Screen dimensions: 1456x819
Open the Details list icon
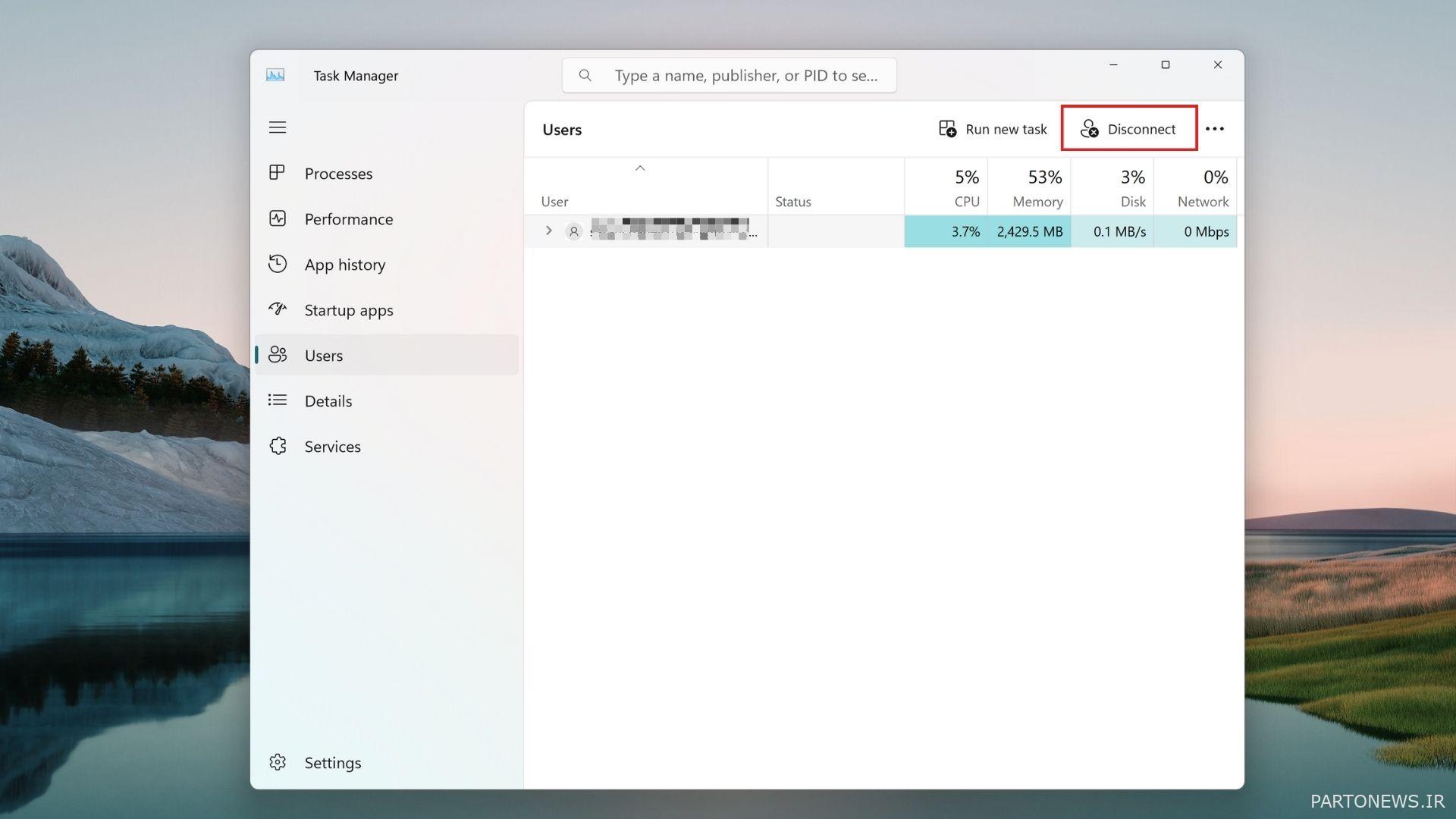point(277,400)
